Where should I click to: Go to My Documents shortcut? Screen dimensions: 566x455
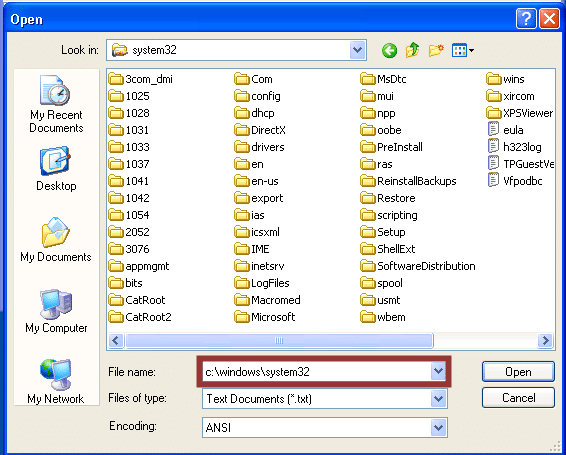(56, 239)
